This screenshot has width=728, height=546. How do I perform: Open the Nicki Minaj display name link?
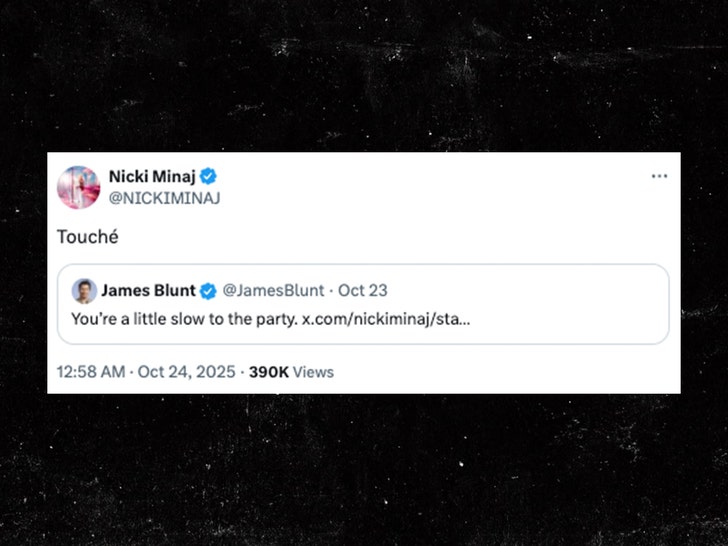[x=152, y=177]
